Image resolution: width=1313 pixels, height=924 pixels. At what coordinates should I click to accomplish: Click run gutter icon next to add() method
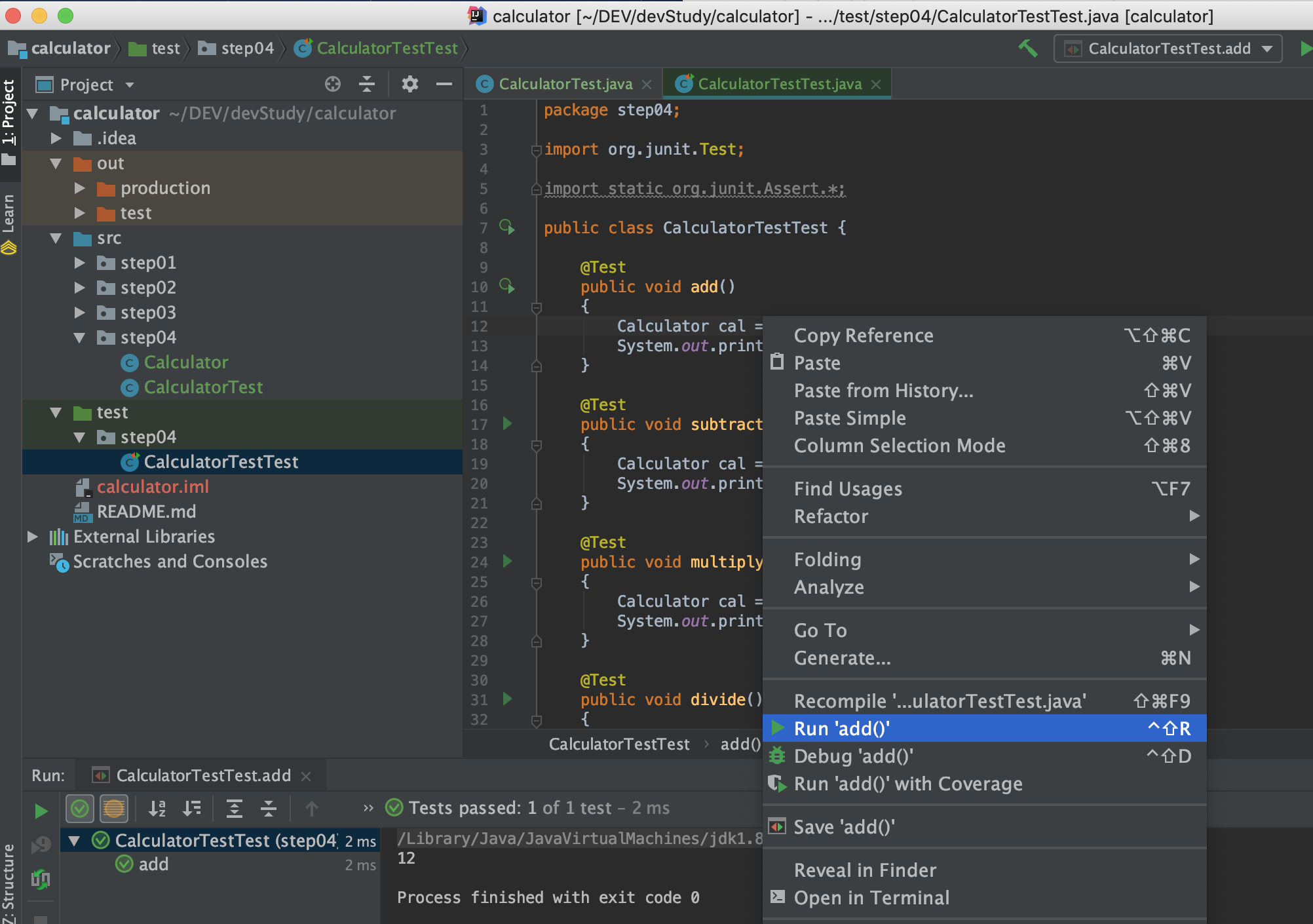[506, 286]
